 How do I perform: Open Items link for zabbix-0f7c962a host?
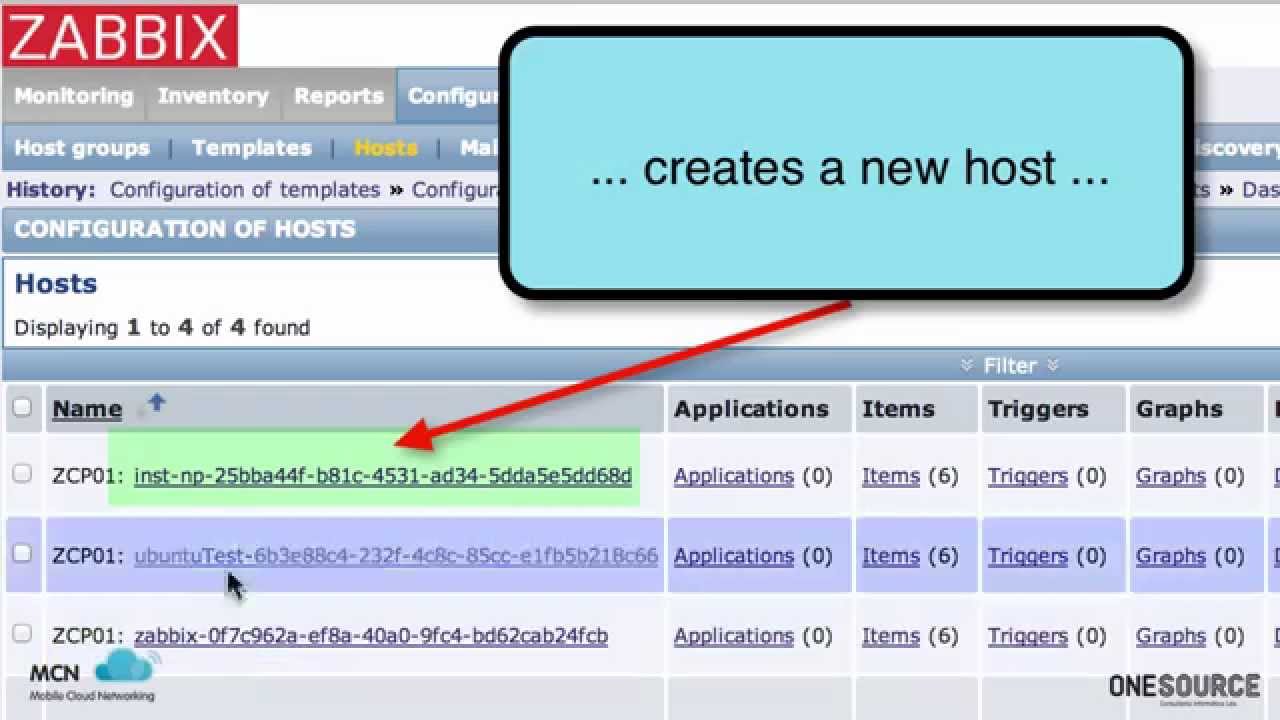[891, 636]
